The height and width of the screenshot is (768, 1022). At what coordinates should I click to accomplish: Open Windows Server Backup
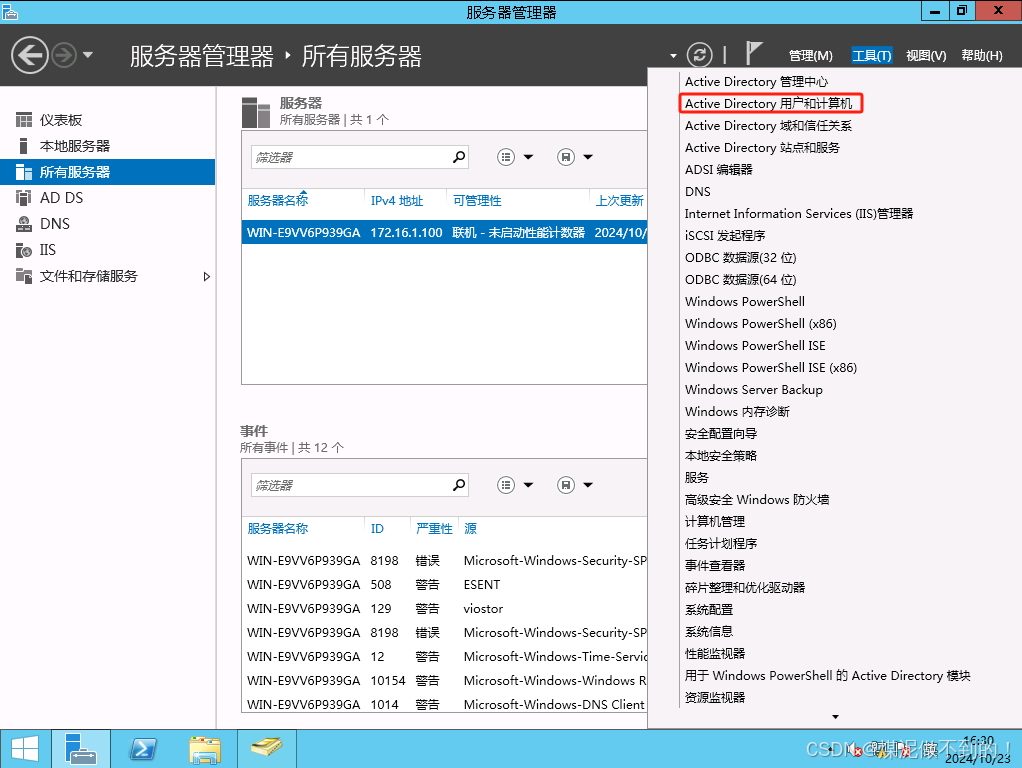coord(753,390)
